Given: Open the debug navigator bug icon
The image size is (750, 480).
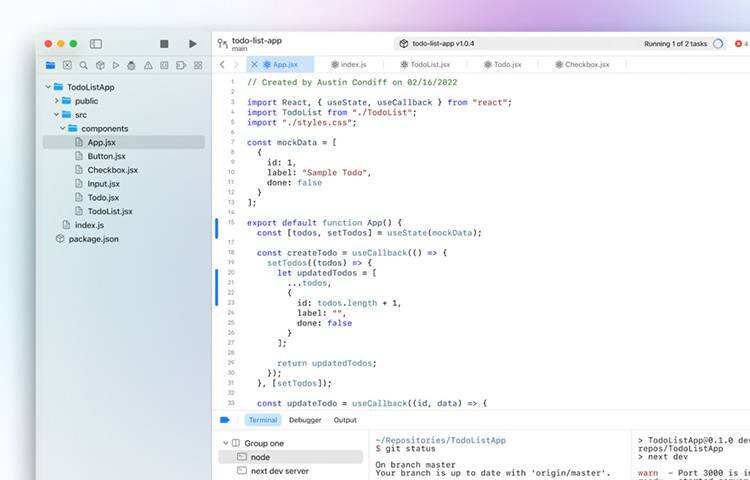Looking at the screenshot, I should [x=131, y=65].
